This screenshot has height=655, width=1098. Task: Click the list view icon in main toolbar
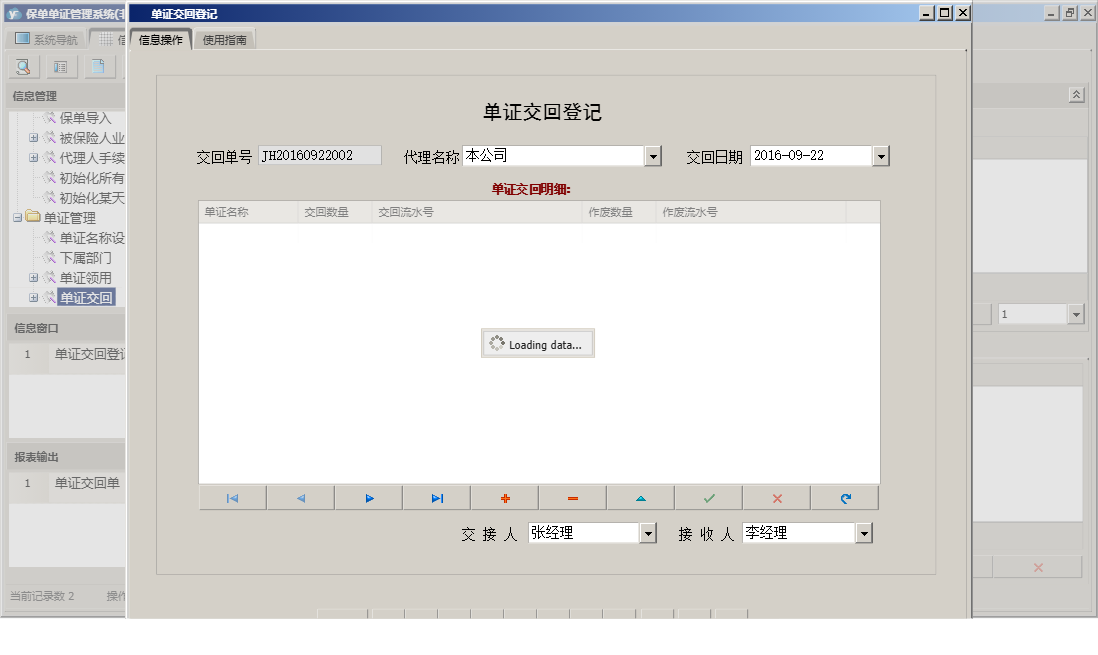point(61,67)
